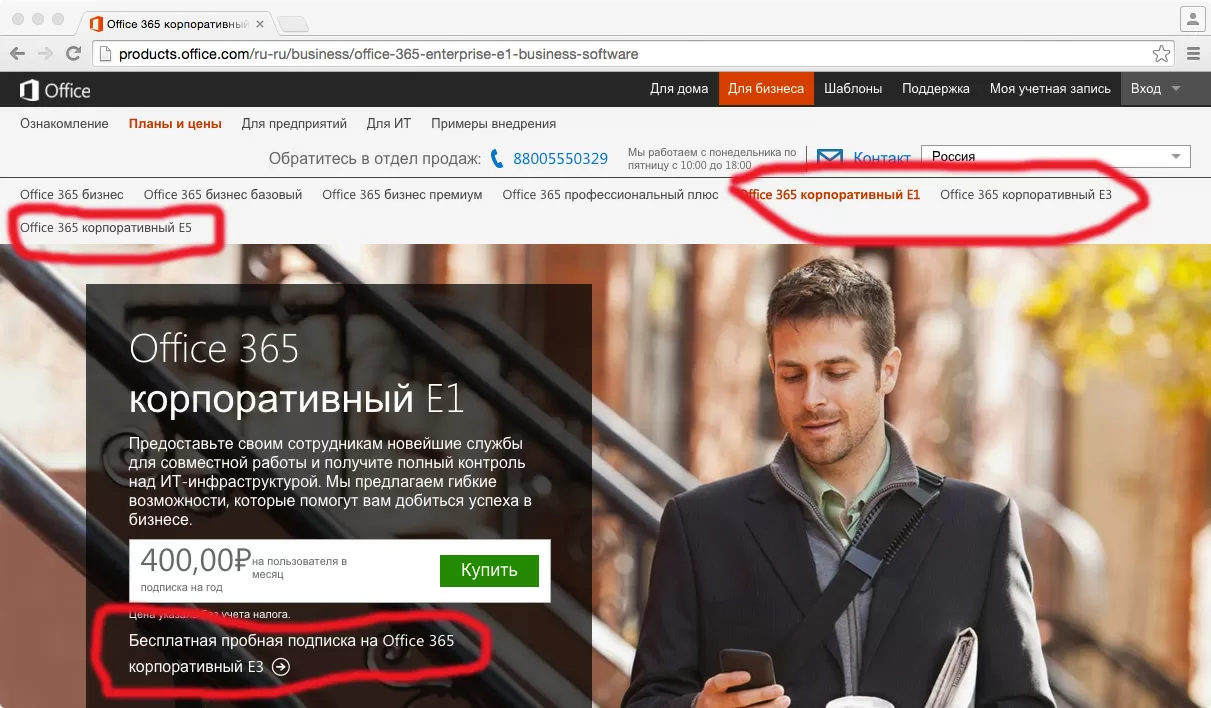Switch to Office 365 бизнес премиум plan
Viewport: 1211px width, 708px height.
[402, 195]
